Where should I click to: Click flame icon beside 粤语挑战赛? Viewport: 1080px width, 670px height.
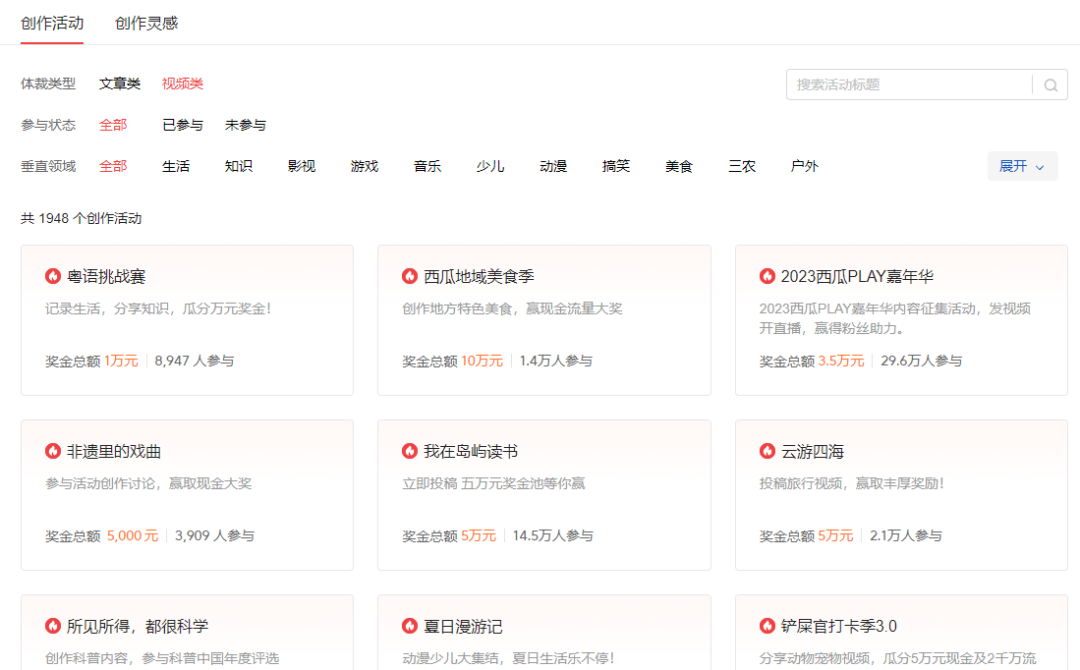[53, 276]
